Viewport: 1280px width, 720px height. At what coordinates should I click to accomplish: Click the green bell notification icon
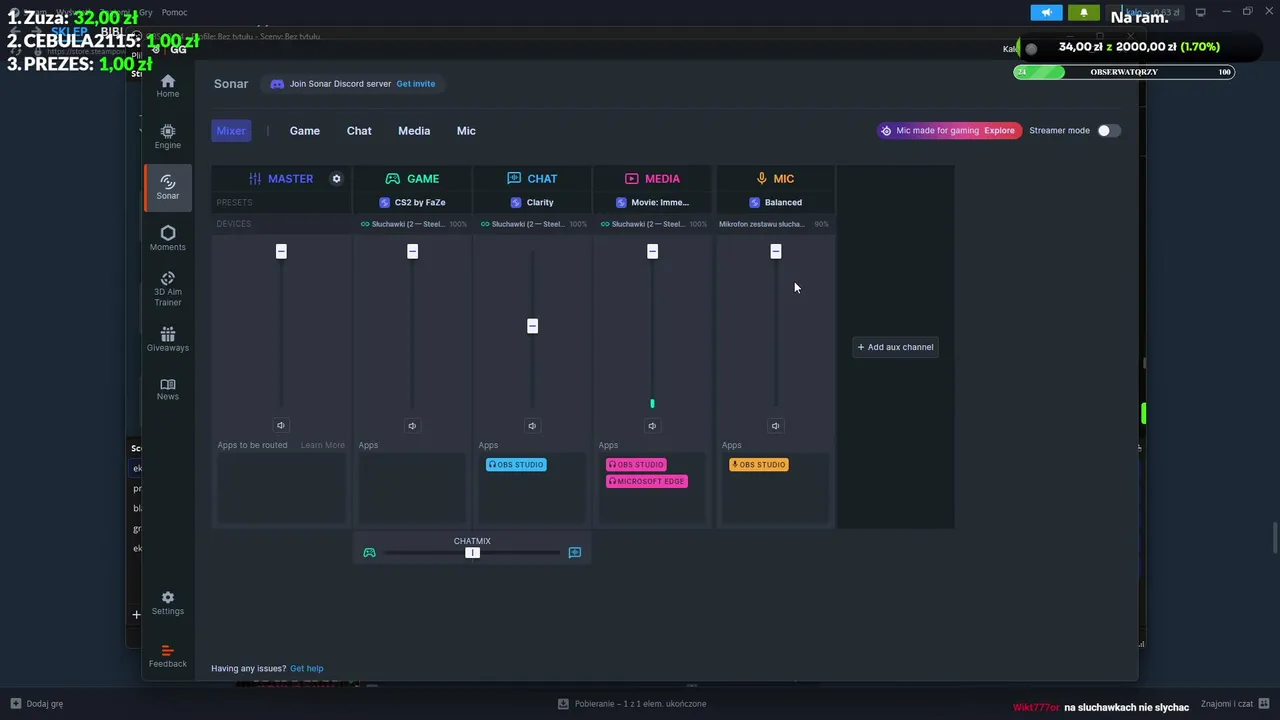click(1084, 13)
